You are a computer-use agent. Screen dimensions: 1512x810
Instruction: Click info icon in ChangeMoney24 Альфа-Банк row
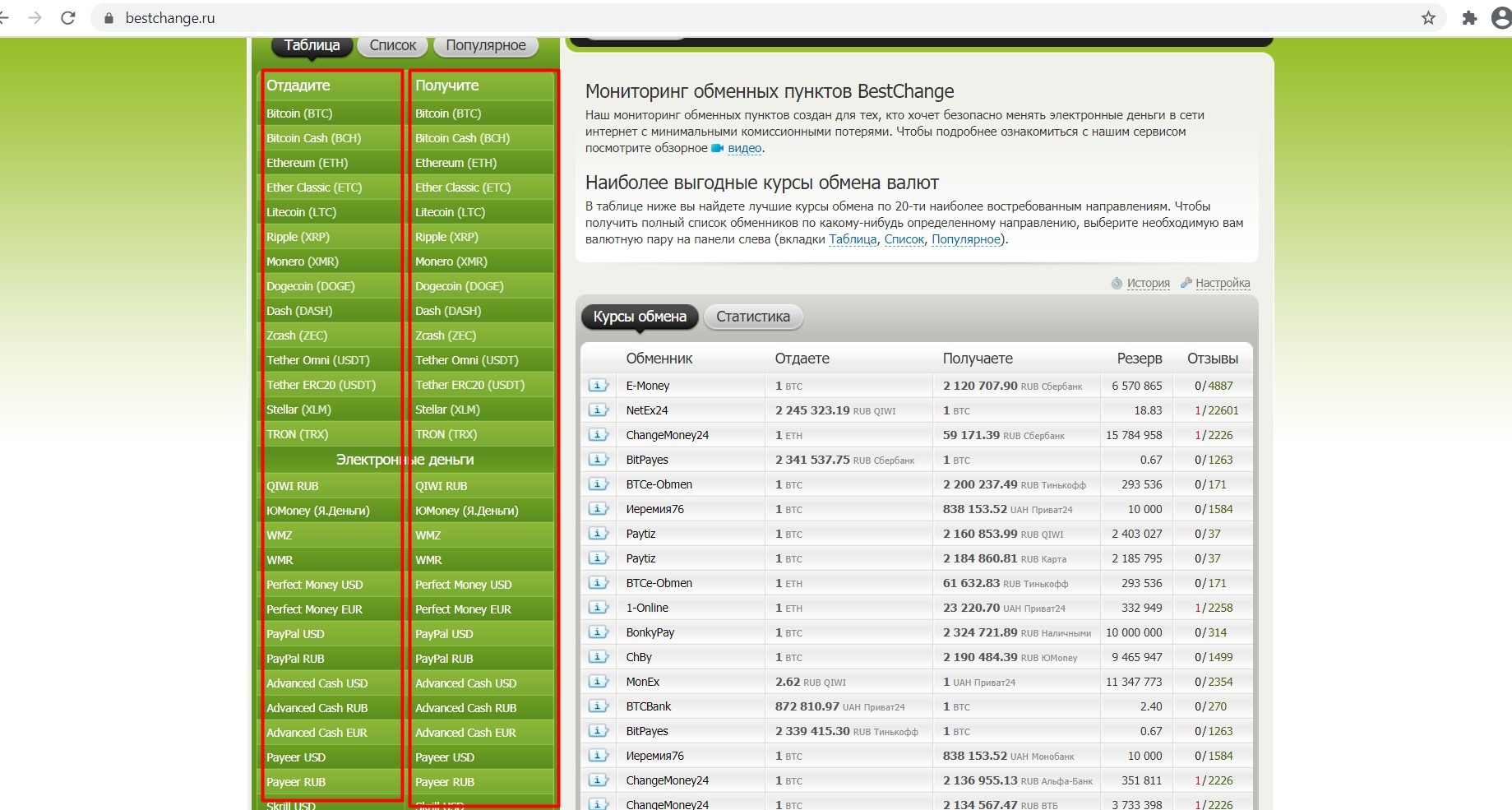598,780
